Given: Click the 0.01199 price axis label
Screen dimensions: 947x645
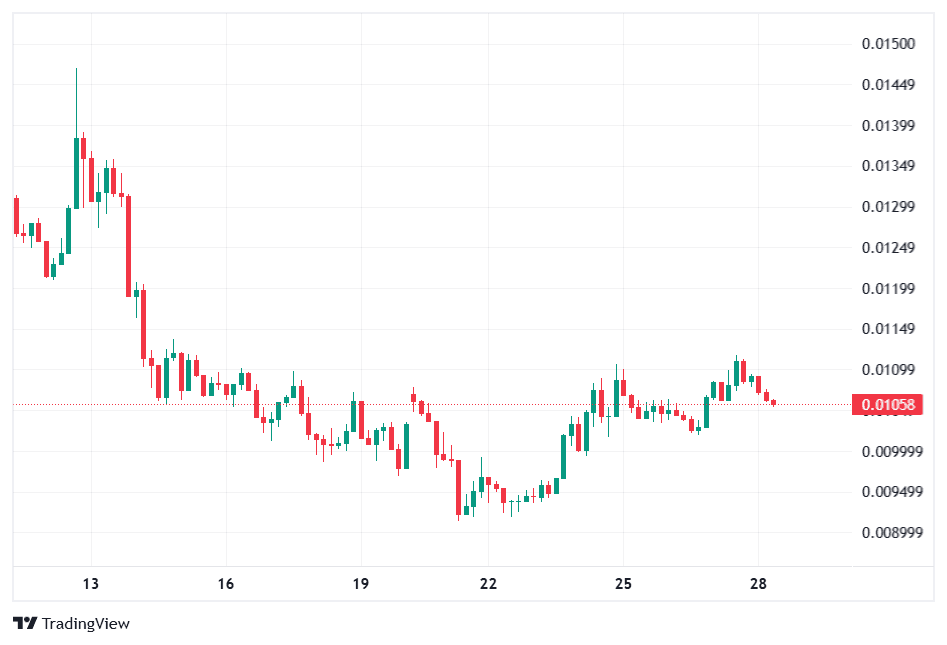Looking at the screenshot, I should coord(888,288).
